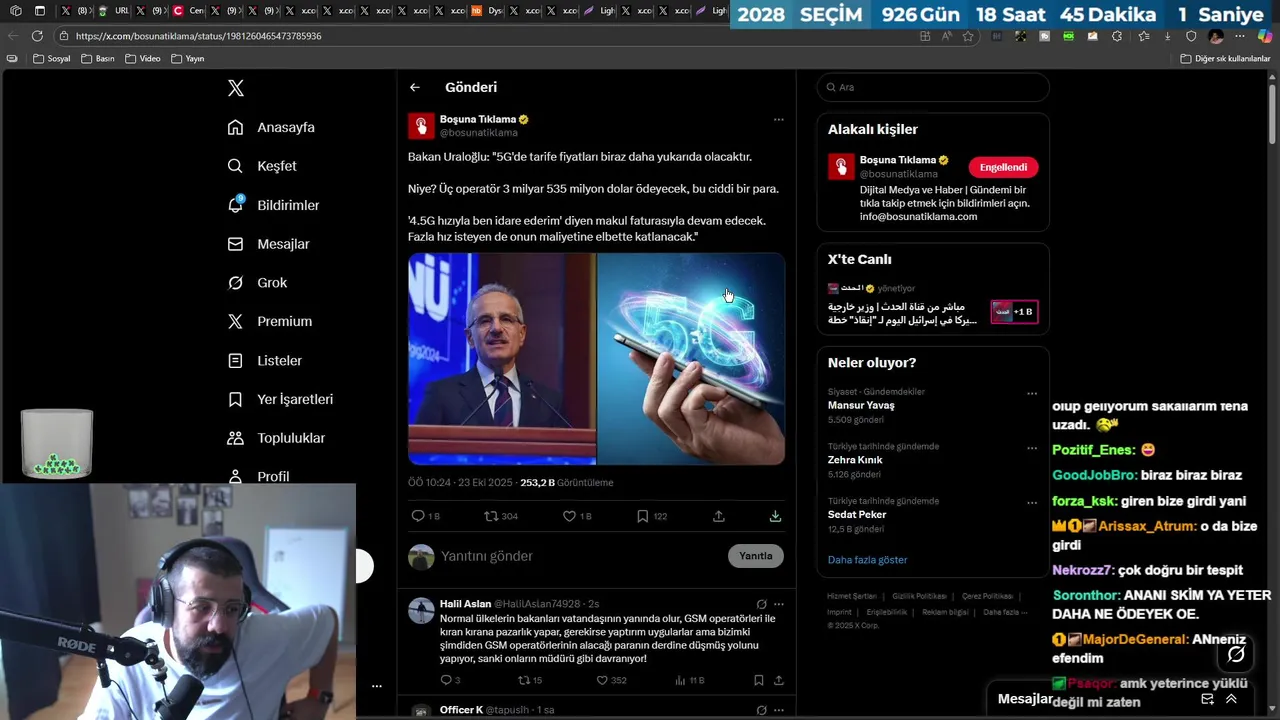Click the Grok floating button
The image size is (1280, 720).
[1236, 654]
